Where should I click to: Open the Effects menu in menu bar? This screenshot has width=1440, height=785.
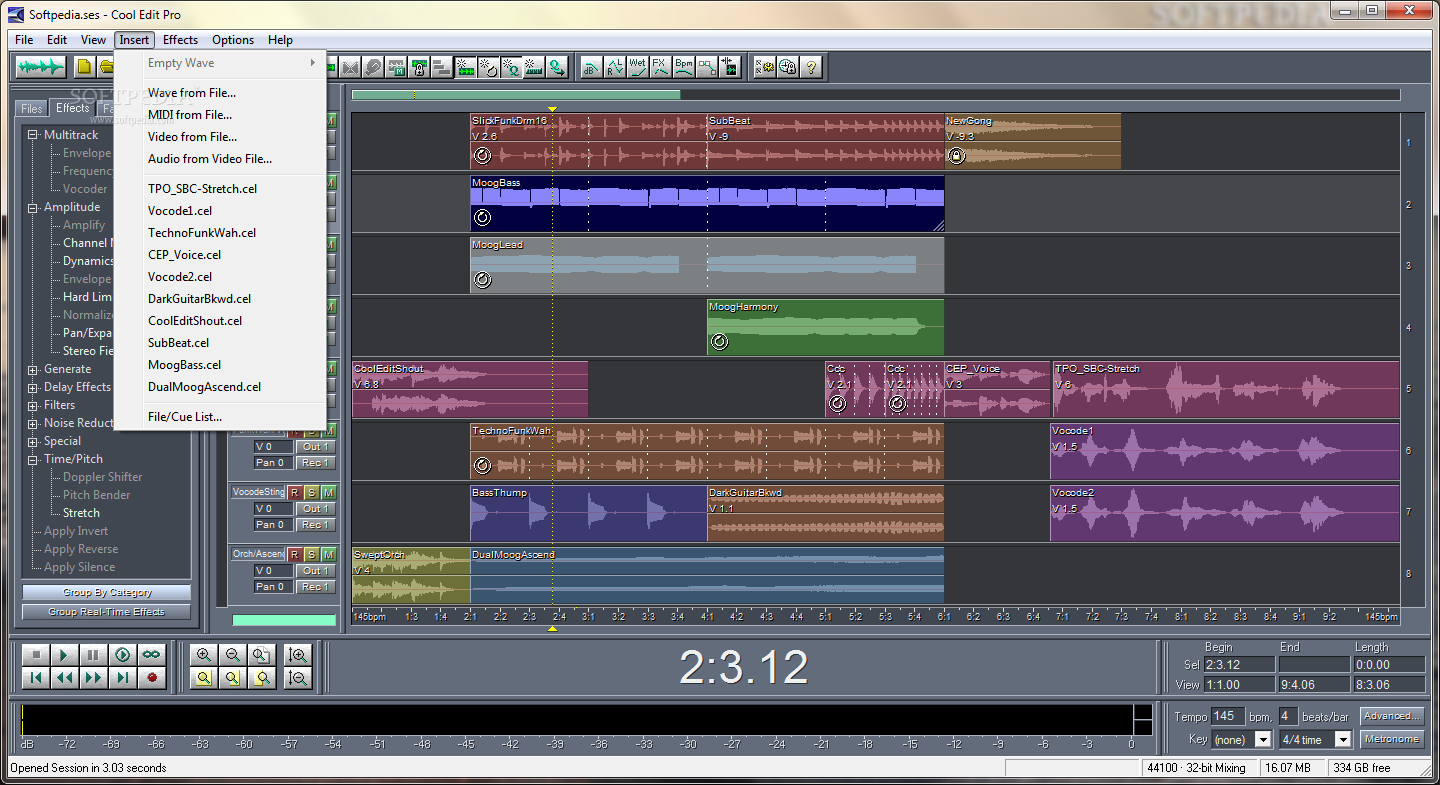pyautogui.click(x=180, y=40)
